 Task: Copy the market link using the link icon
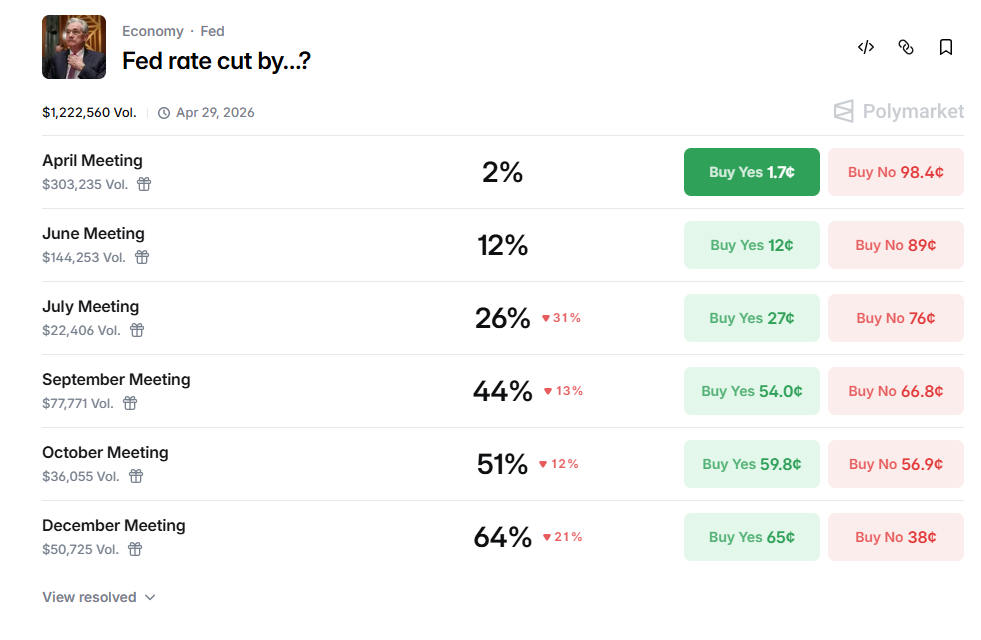pyautogui.click(x=905, y=47)
